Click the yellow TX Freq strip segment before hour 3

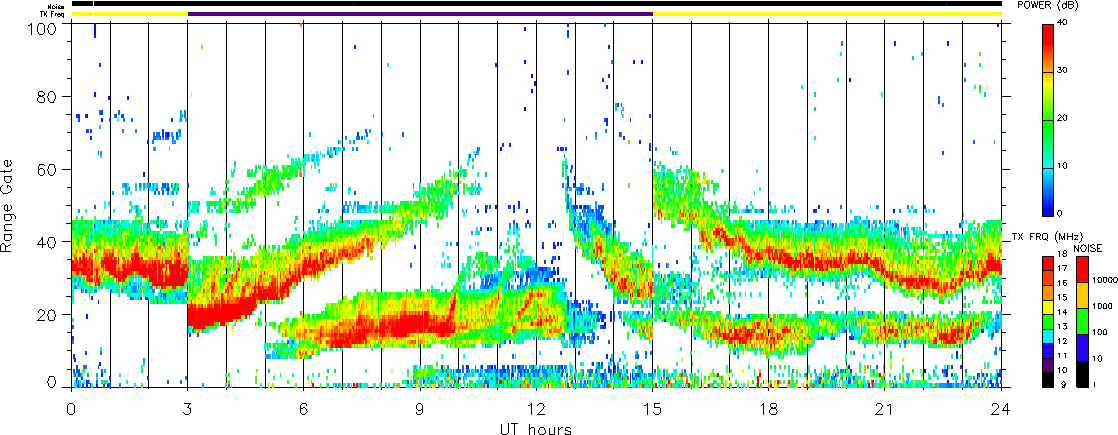coord(130,14)
